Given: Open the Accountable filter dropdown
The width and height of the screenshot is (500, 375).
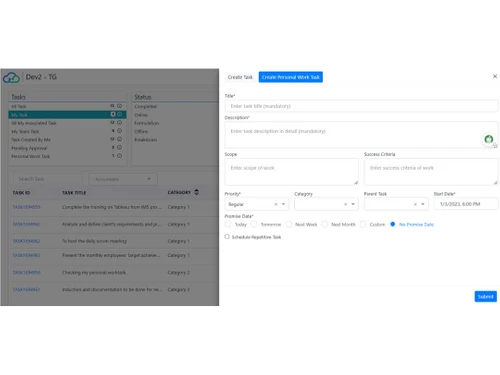Looking at the screenshot, I should pyautogui.click(x=123, y=179).
